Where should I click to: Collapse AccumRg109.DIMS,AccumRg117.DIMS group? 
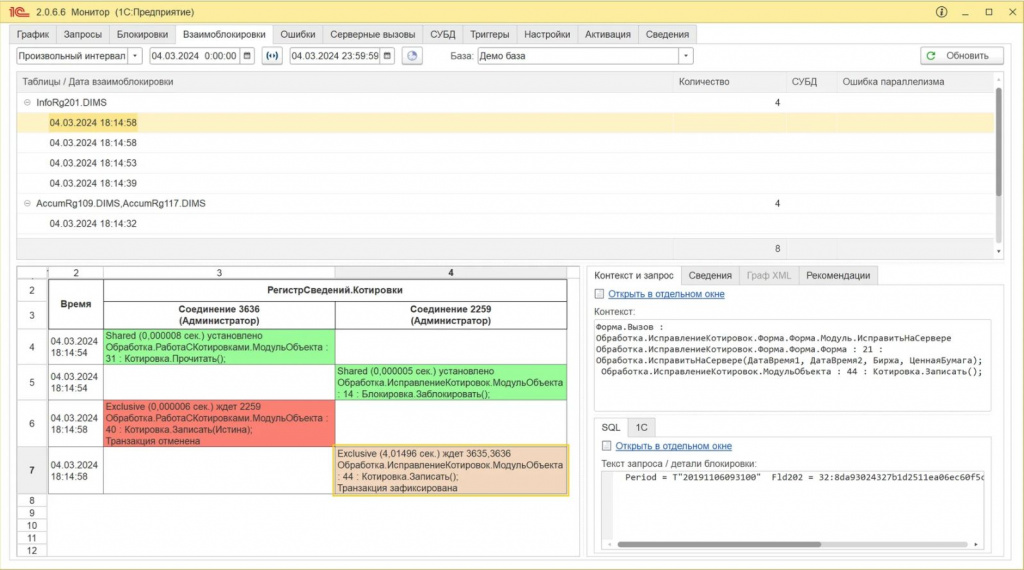tap(27, 204)
